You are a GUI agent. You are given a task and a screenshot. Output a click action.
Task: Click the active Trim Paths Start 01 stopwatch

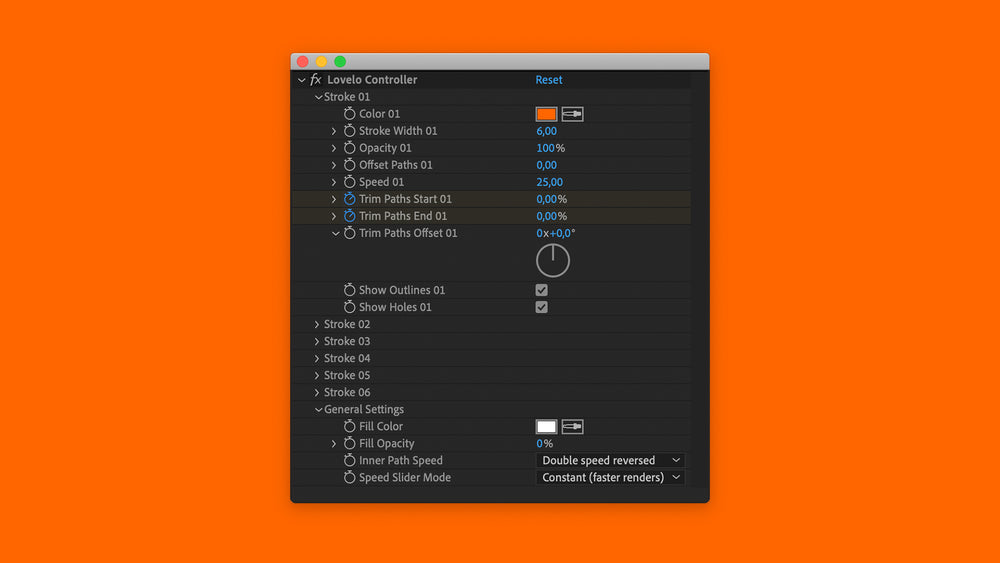coord(349,199)
